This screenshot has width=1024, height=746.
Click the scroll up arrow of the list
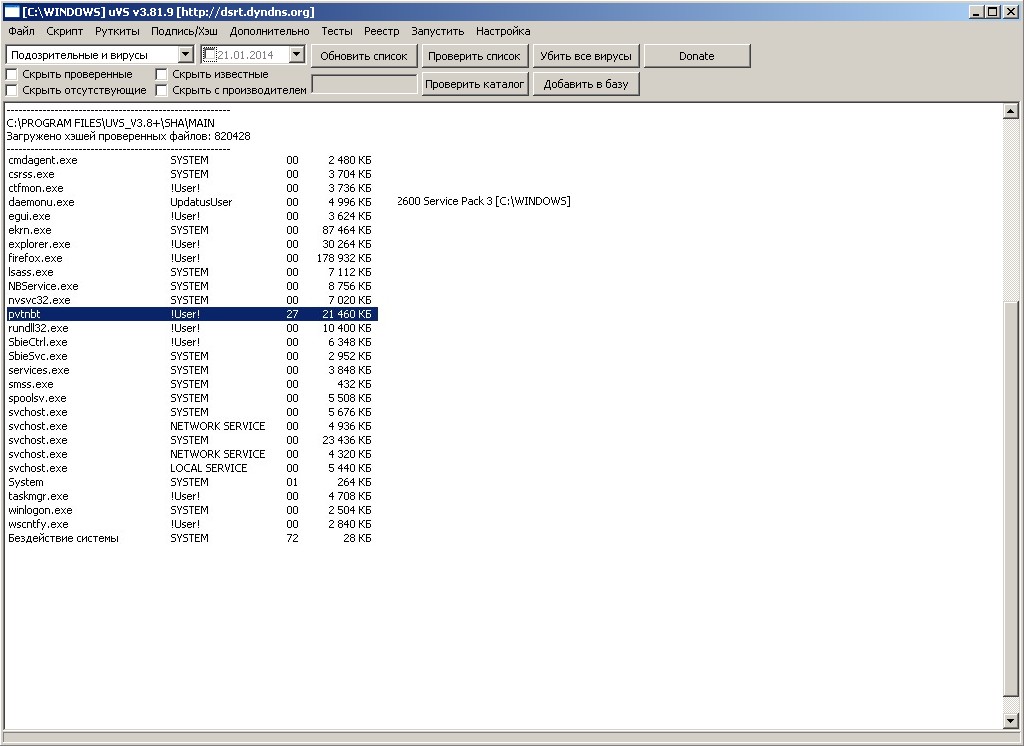1010,111
